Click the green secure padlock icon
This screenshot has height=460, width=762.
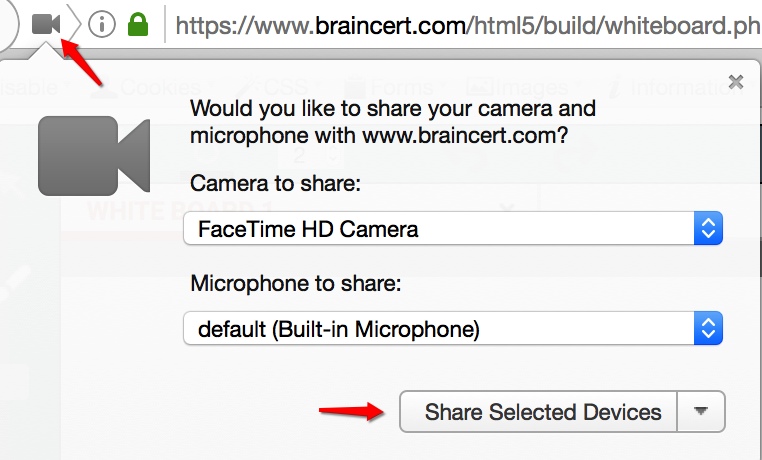click(138, 24)
